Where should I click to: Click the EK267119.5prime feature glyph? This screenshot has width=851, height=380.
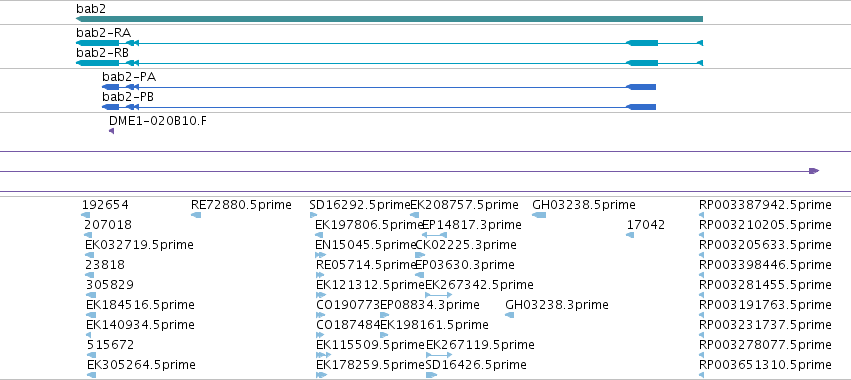tap(439, 355)
